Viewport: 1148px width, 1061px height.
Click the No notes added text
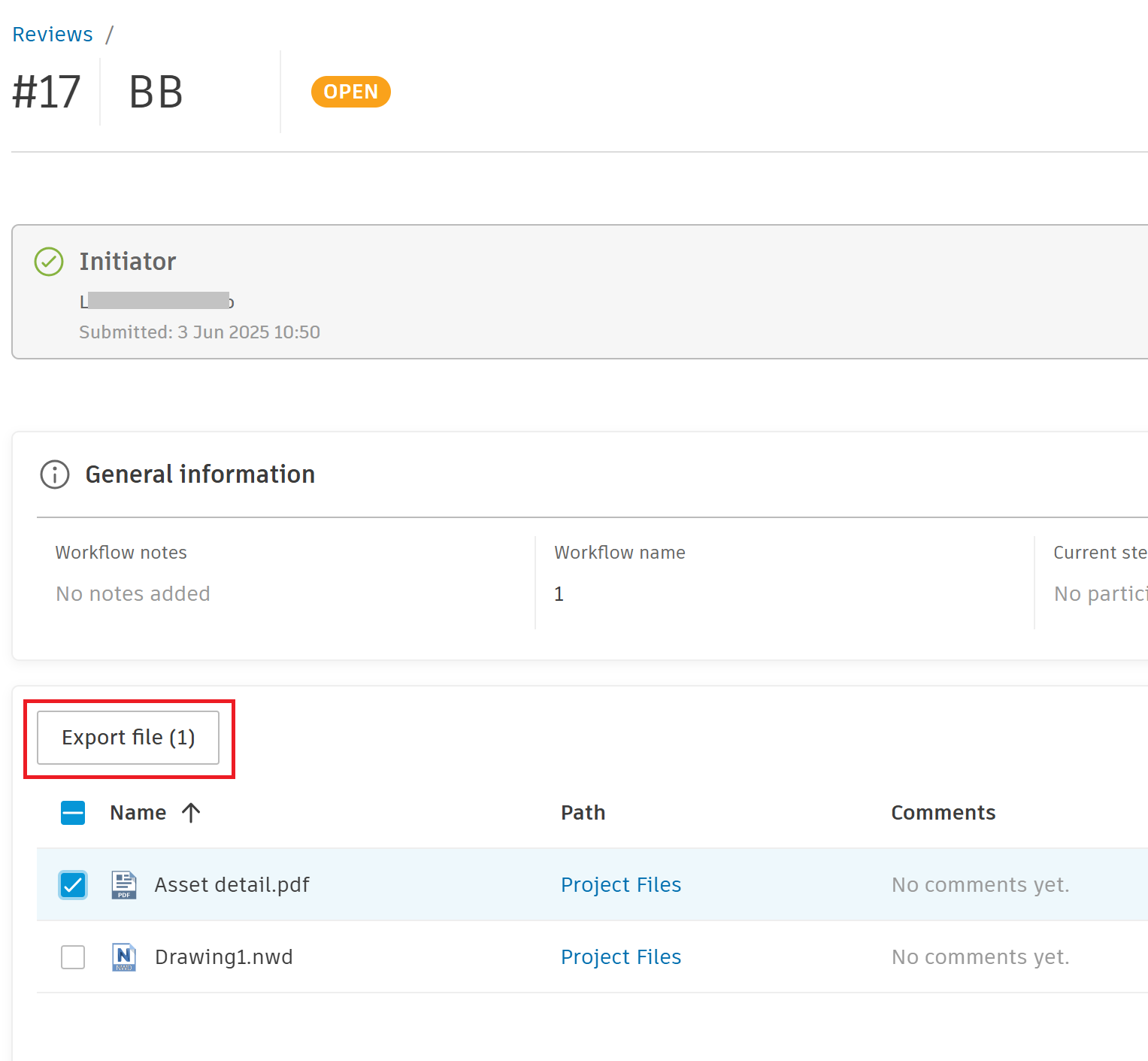click(133, 594)
